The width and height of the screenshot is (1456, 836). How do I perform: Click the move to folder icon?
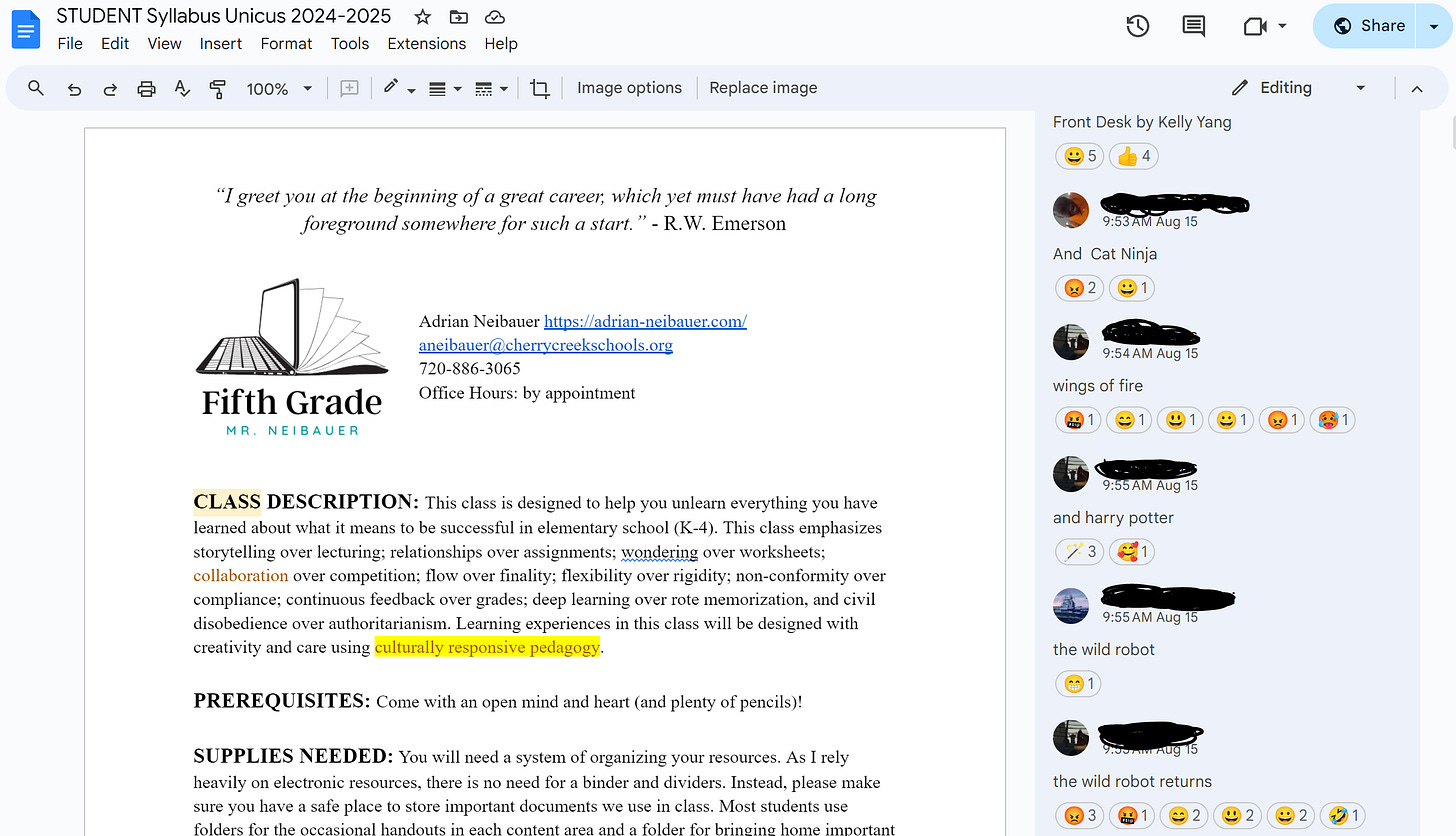pyautogui.click(x=458, y=16)
